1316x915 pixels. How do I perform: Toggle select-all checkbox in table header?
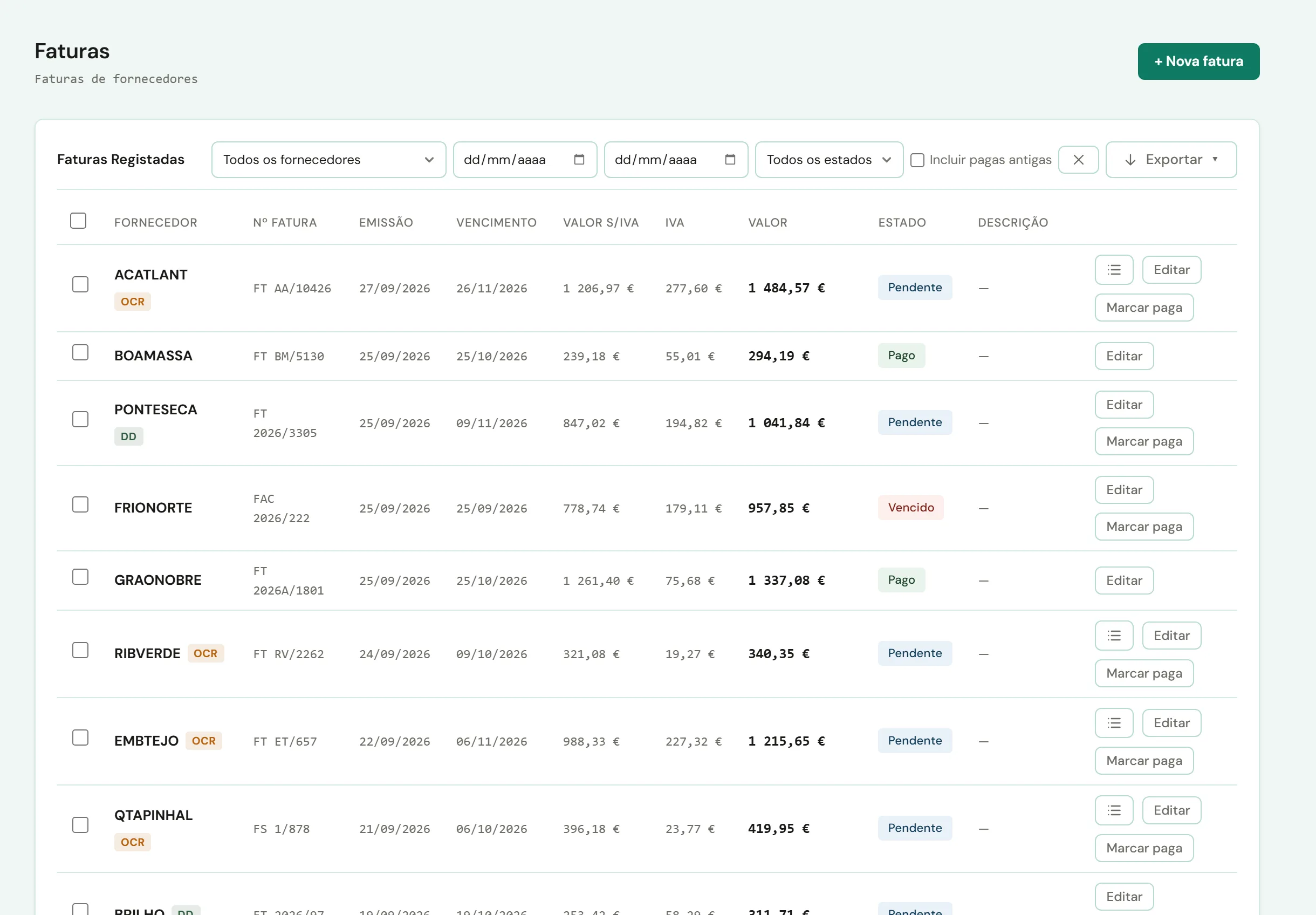pyautogui.click(x=78, y=221)
